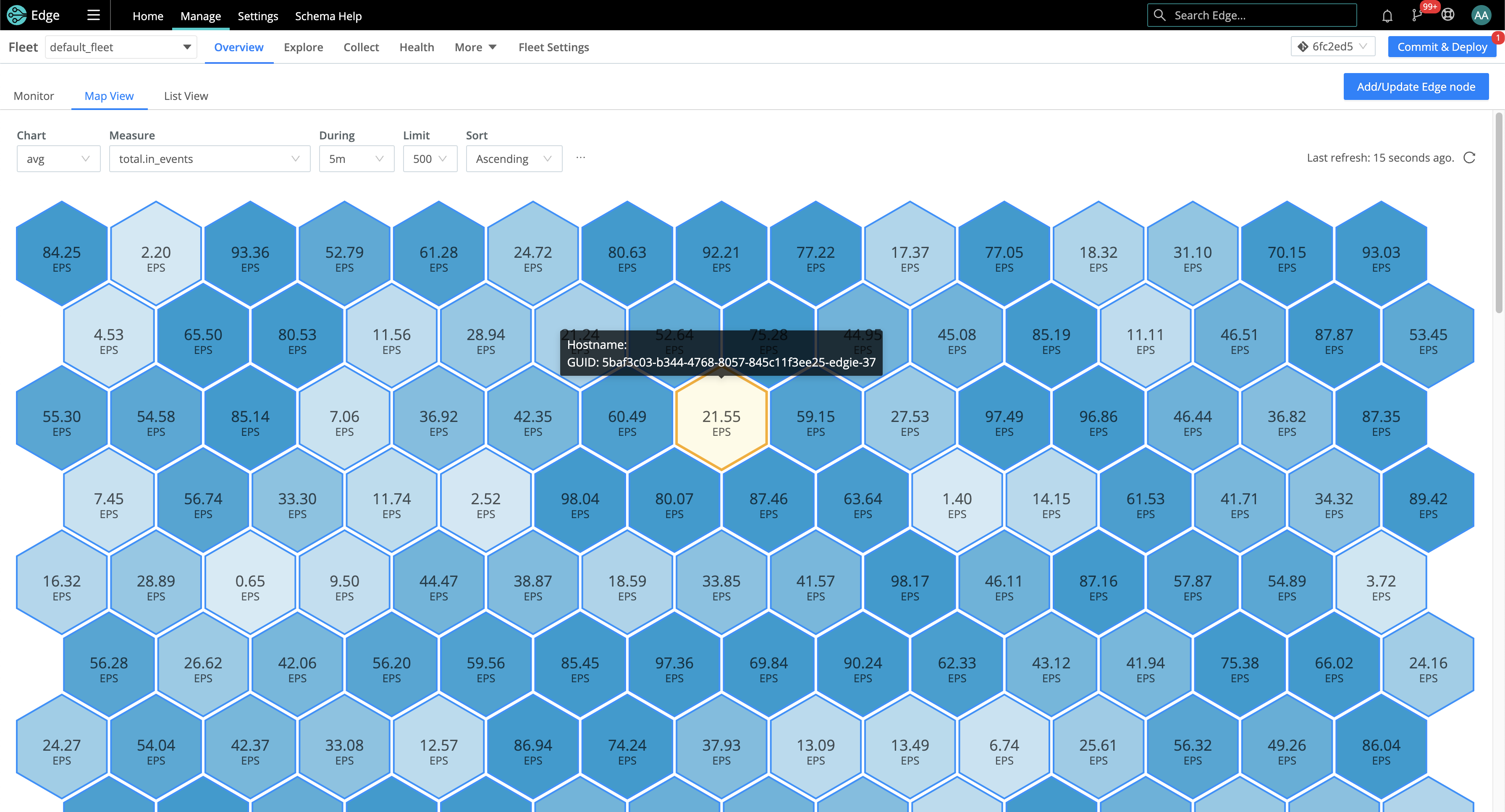Click the Edge logo icon
Screen dimensions: 1505x812
(16, 15)
